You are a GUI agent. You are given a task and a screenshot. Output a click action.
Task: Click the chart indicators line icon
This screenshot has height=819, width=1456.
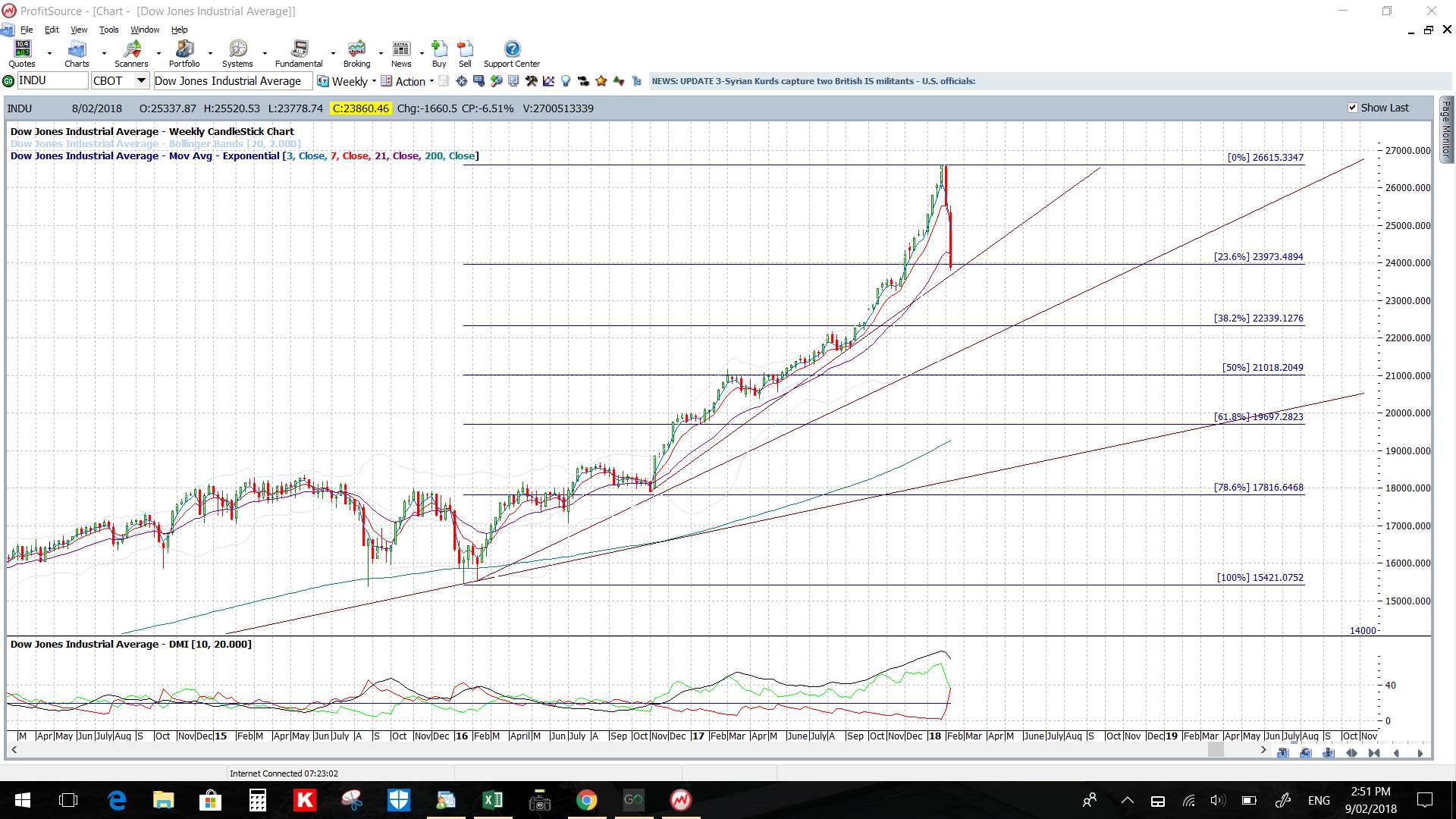pyautogui.click(x=548, y=81)
